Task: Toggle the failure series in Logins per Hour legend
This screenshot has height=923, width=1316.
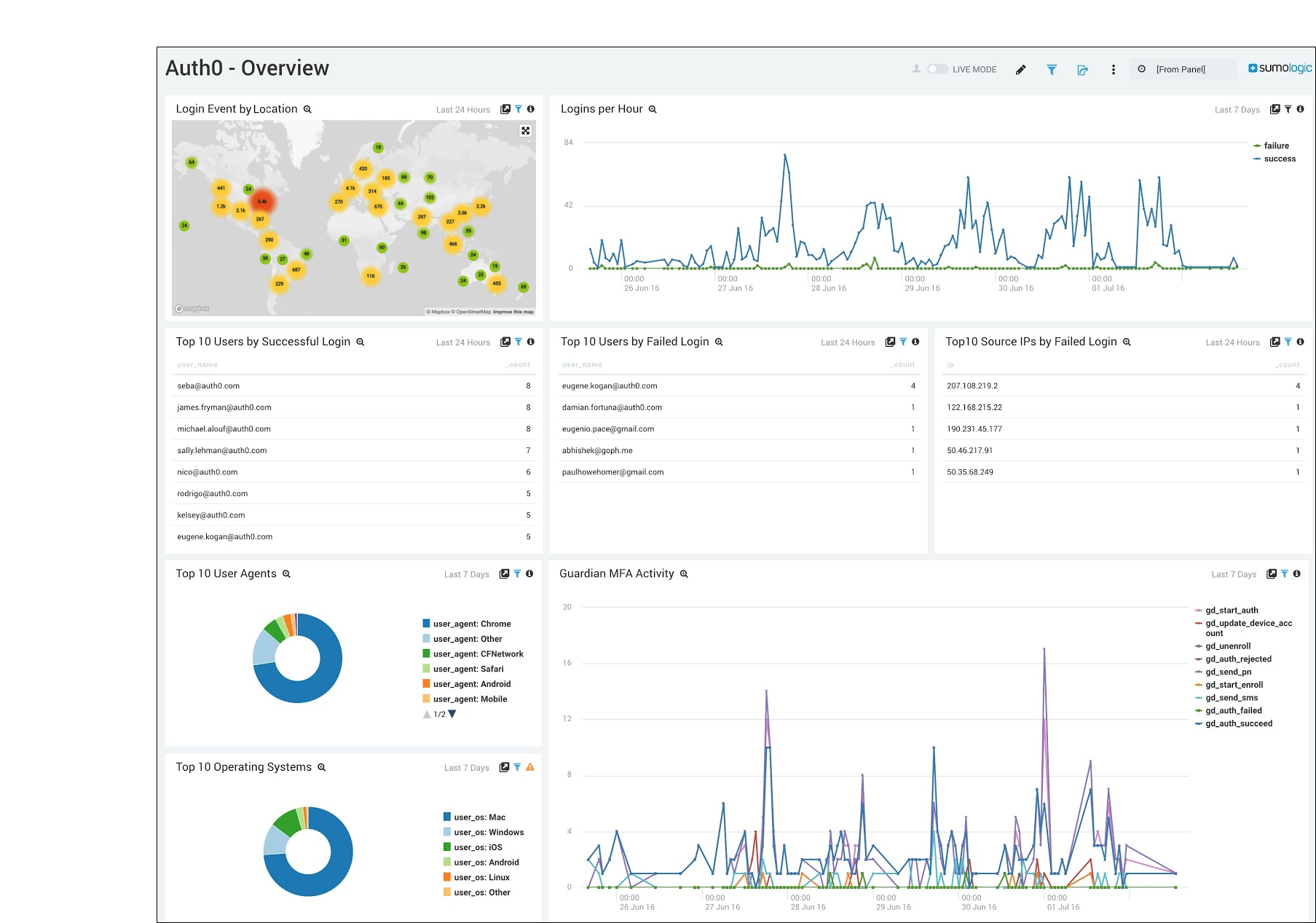Action: click(x=1274, y=146)
